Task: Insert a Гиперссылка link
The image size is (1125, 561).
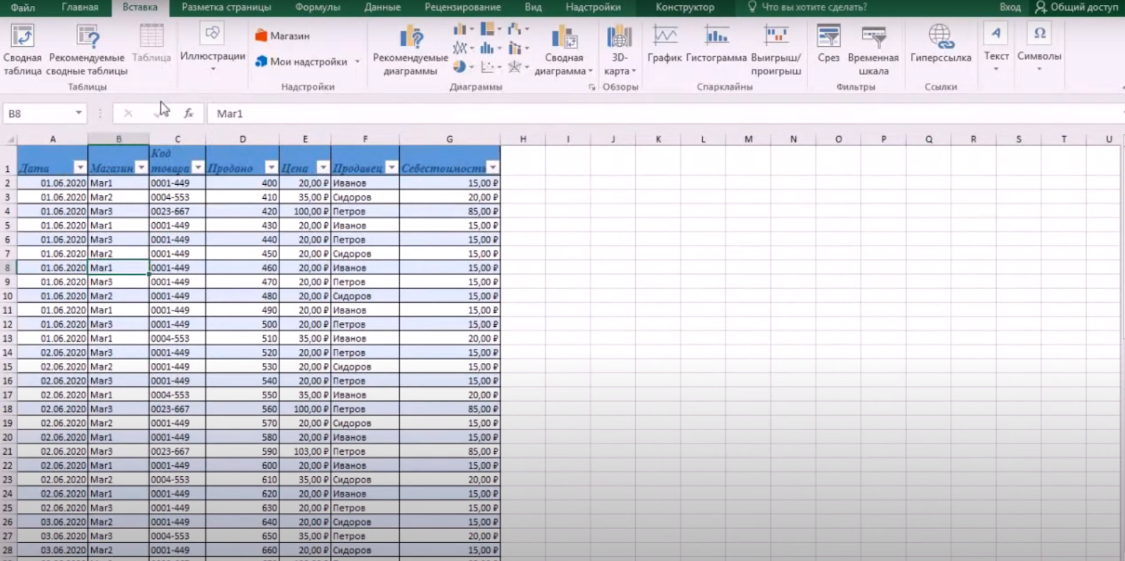Action: pos(940,38)
